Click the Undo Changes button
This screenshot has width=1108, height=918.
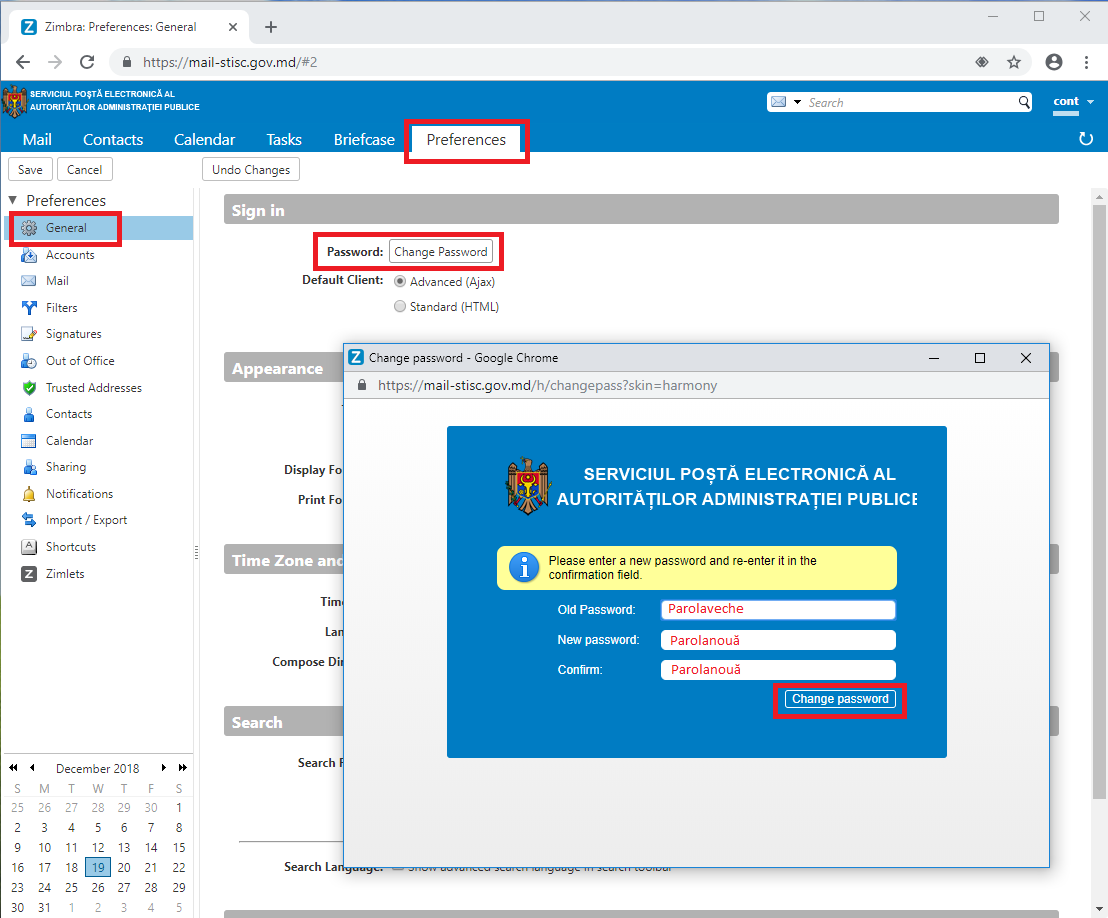(x=251, y=170)
